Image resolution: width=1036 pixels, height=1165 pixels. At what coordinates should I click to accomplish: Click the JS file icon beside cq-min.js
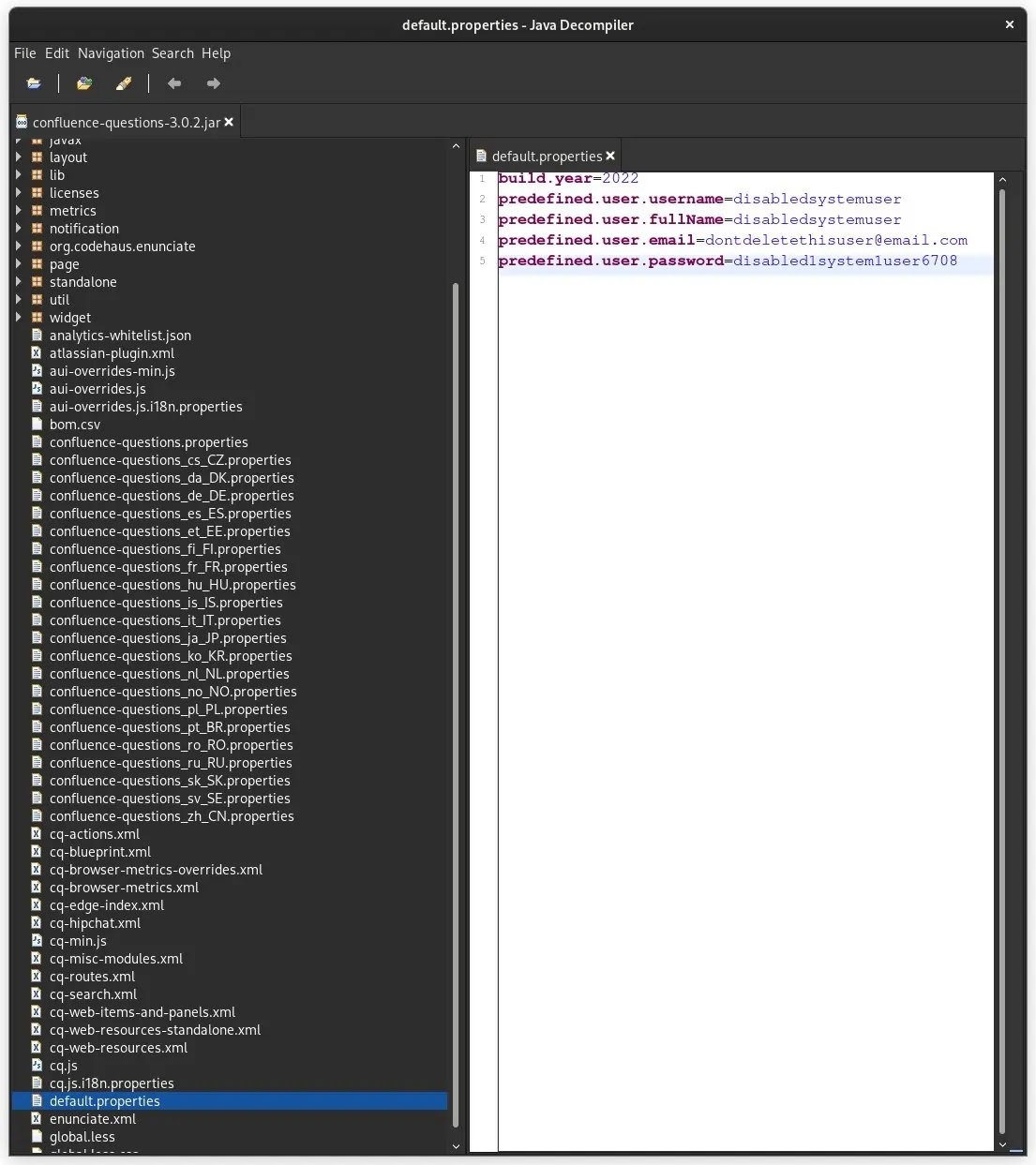[x=38, y=941]
